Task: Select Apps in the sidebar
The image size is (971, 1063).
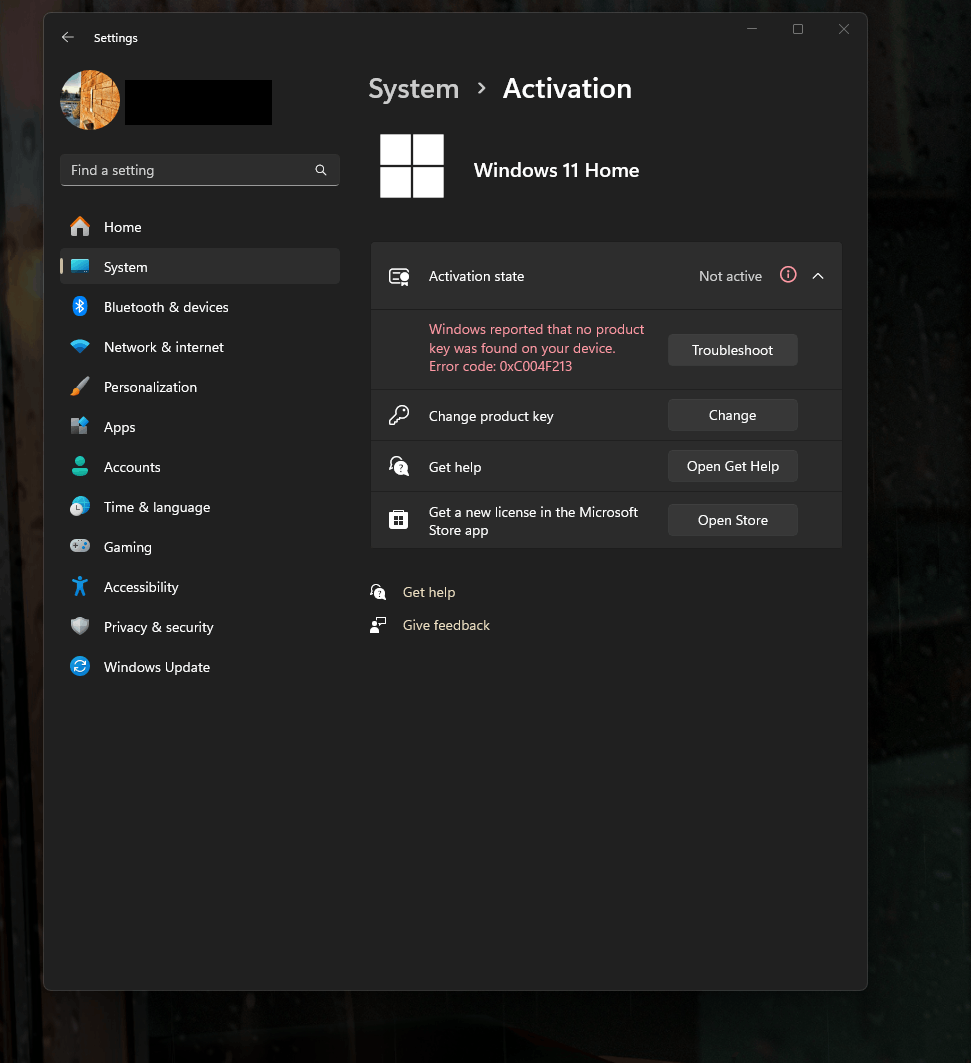Action: pos(119,427)
